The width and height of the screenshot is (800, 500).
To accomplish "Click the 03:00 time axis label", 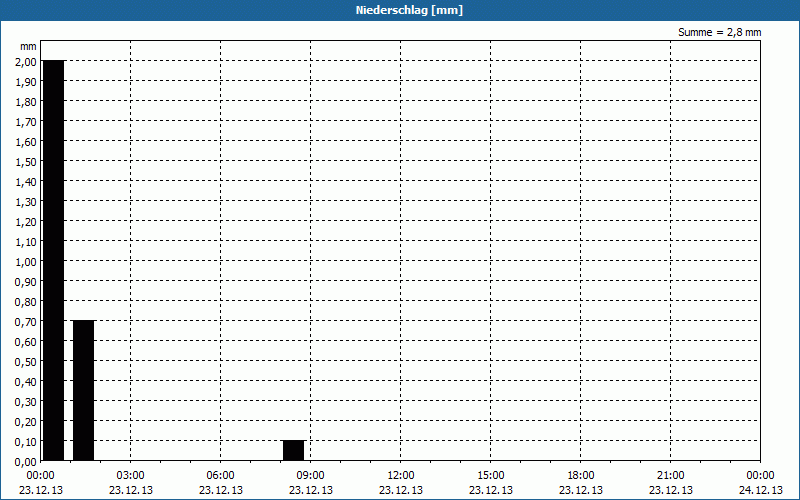I will pos(131,476).
